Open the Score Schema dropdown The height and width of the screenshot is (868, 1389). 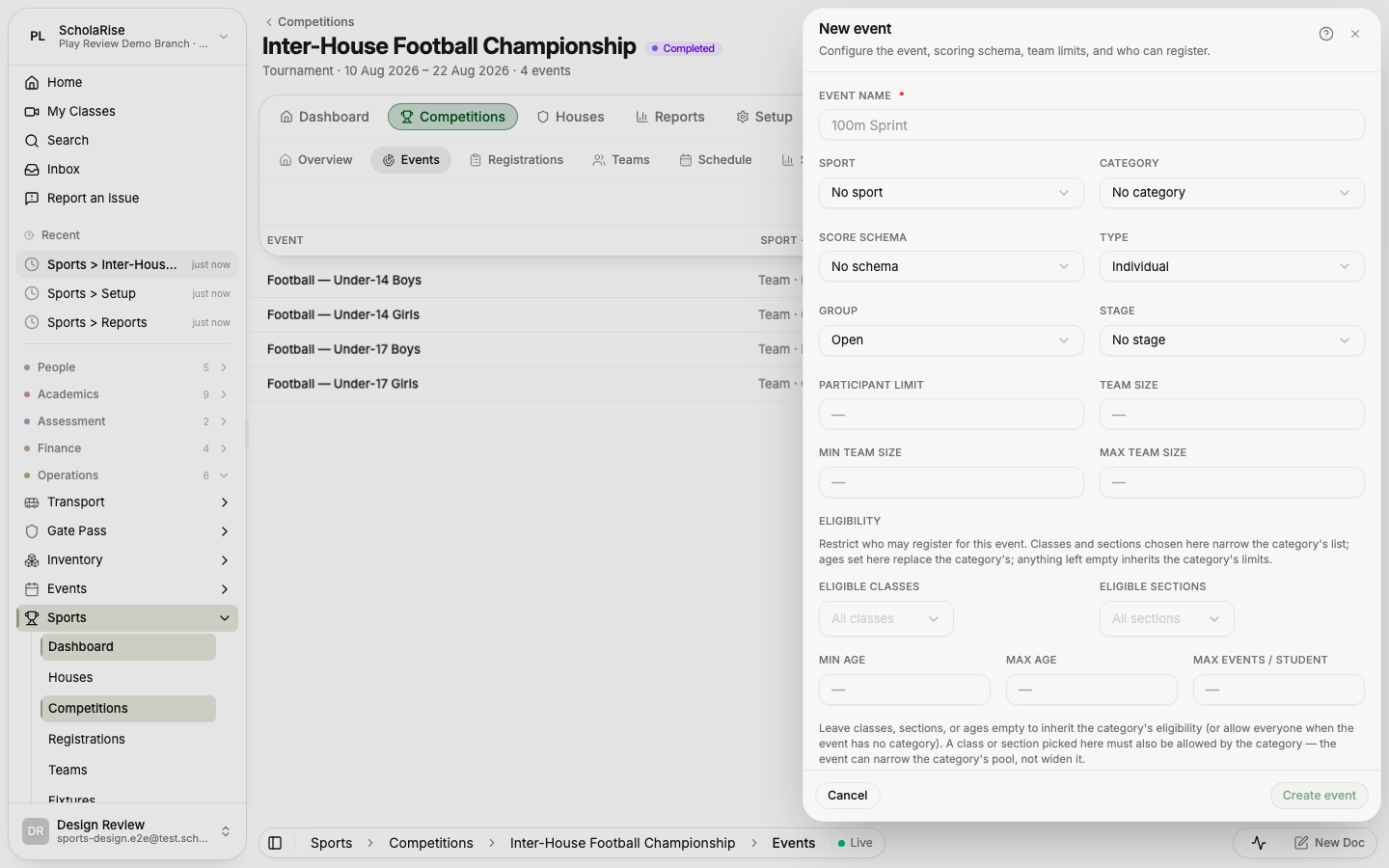point(951,266)
